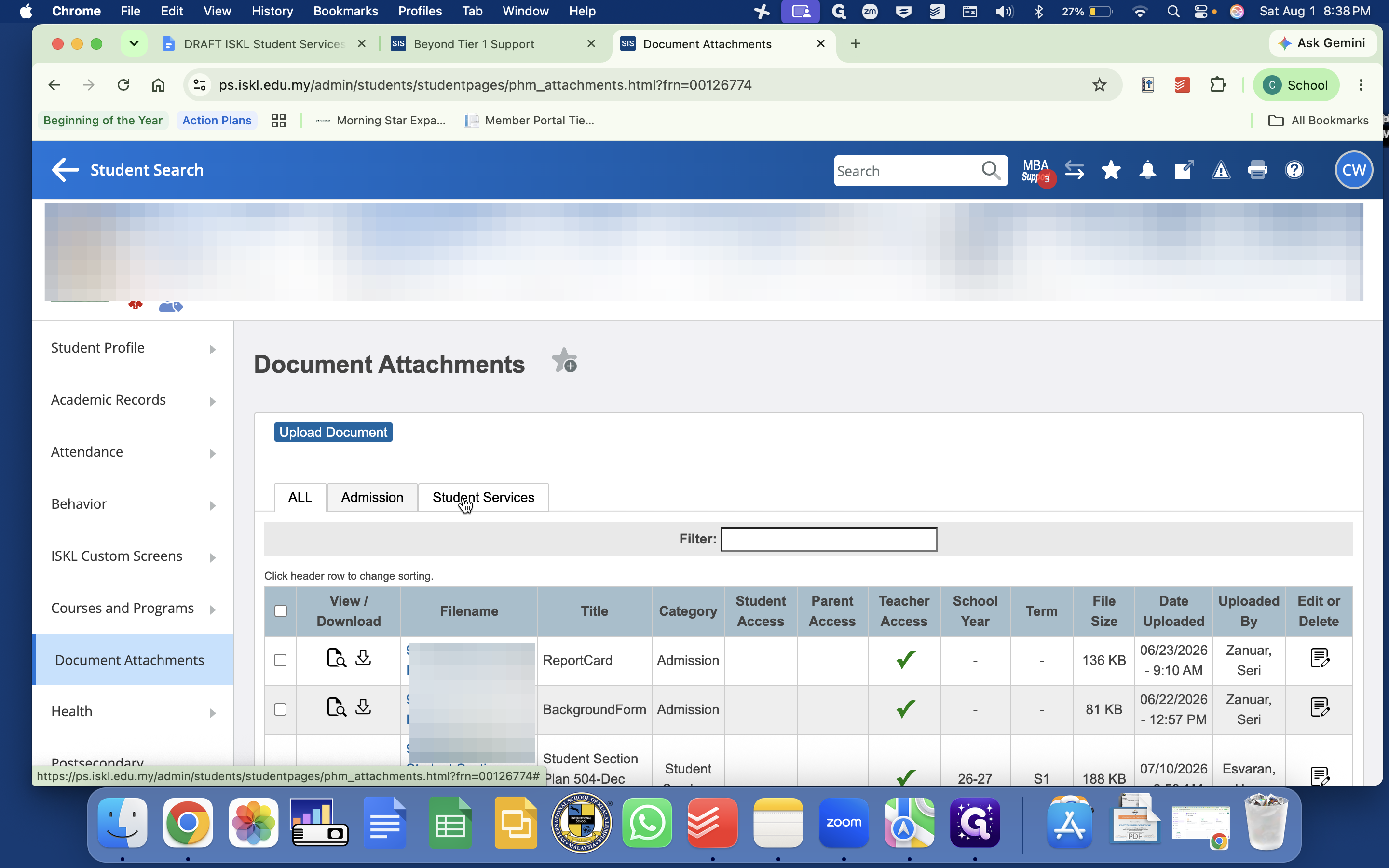This screenshot has height=868, width=1389.
Task: Open the History menu in menu bar
Action: click(272, 11)
